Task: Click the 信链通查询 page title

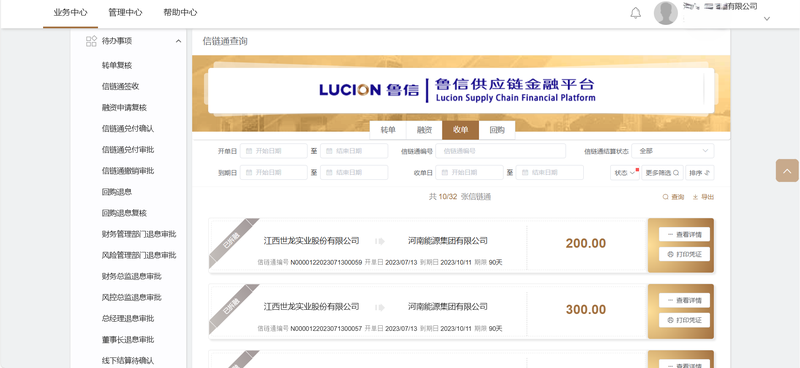Action: (x=225, y=41)
